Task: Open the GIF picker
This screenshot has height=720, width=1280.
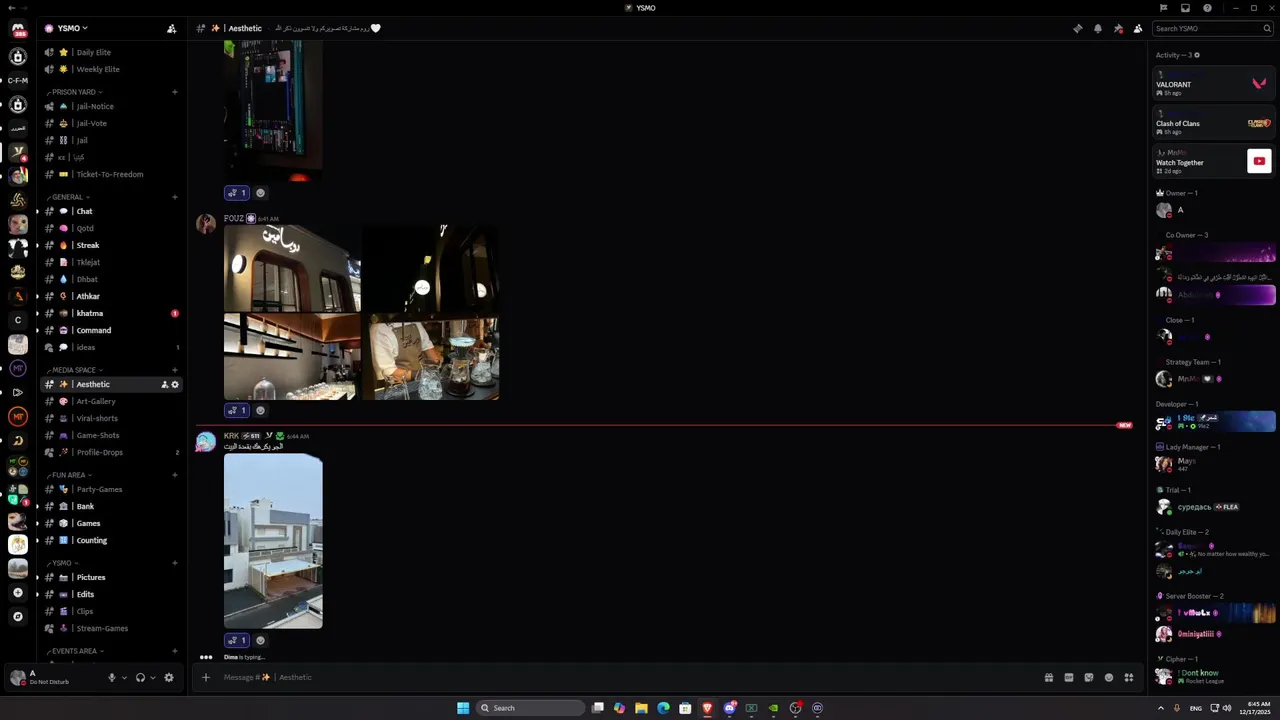Action: (1069, 677)
